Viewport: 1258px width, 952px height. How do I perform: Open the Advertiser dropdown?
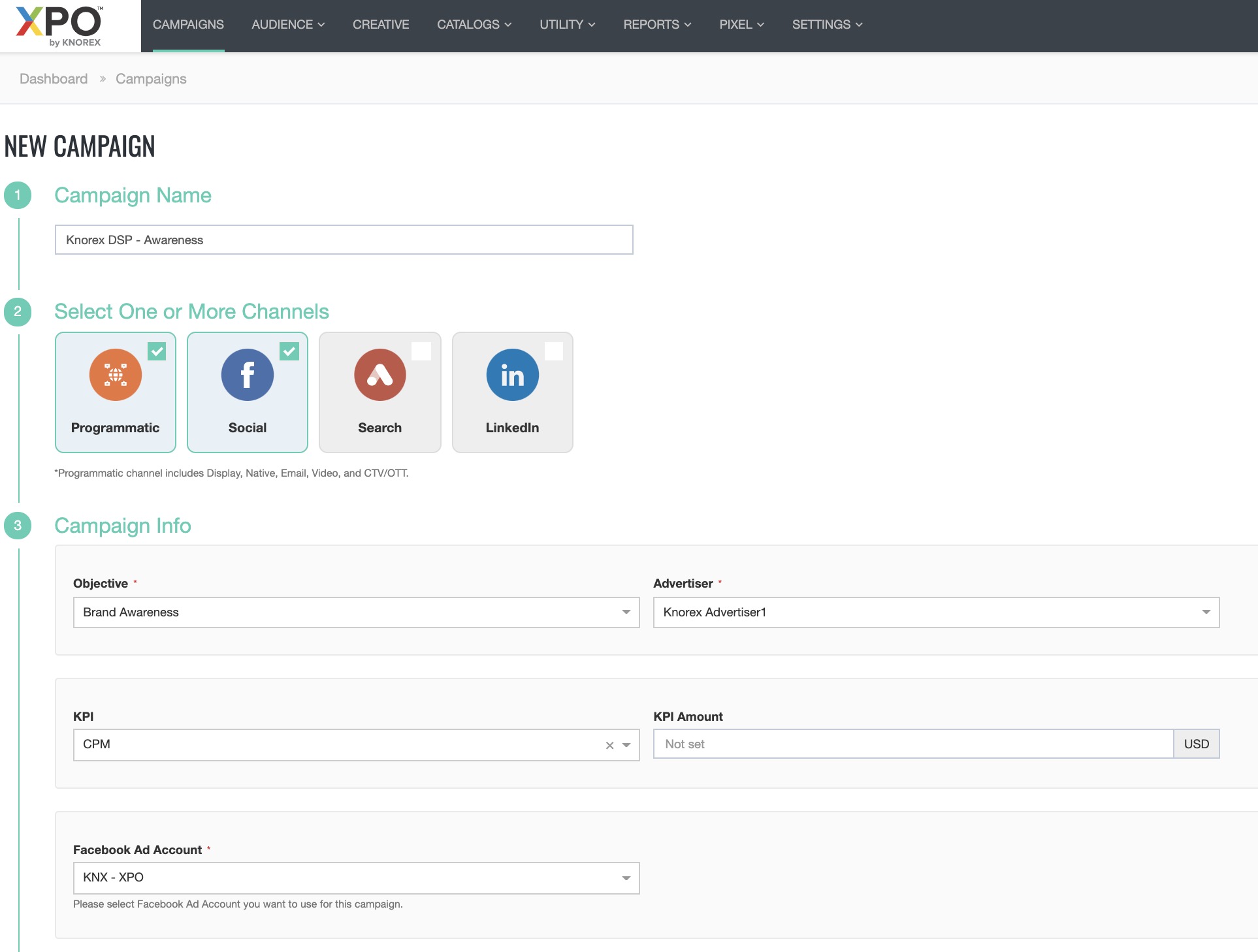point(936,612)
